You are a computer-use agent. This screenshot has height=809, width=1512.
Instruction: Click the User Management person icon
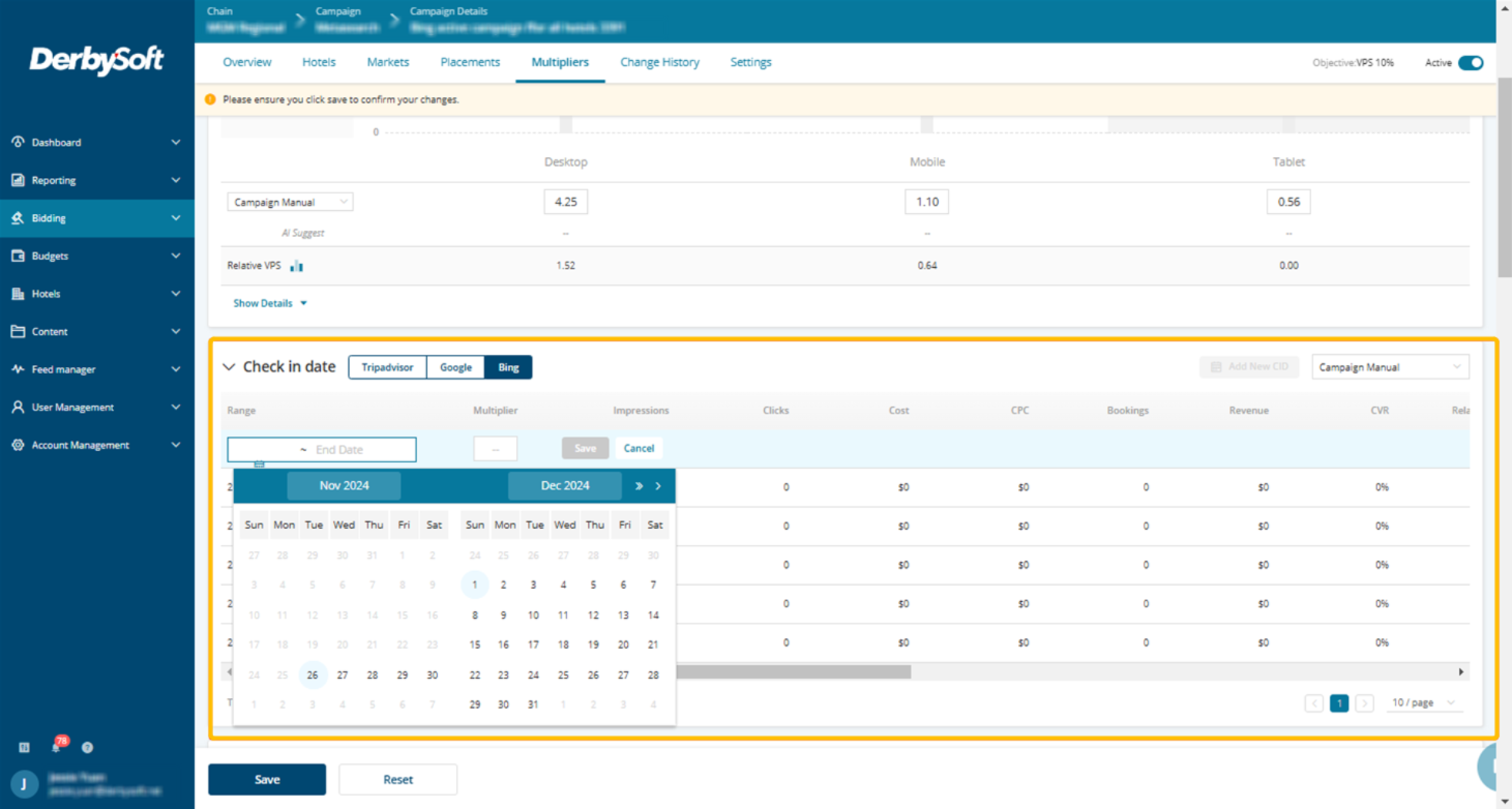pos(18,406)
